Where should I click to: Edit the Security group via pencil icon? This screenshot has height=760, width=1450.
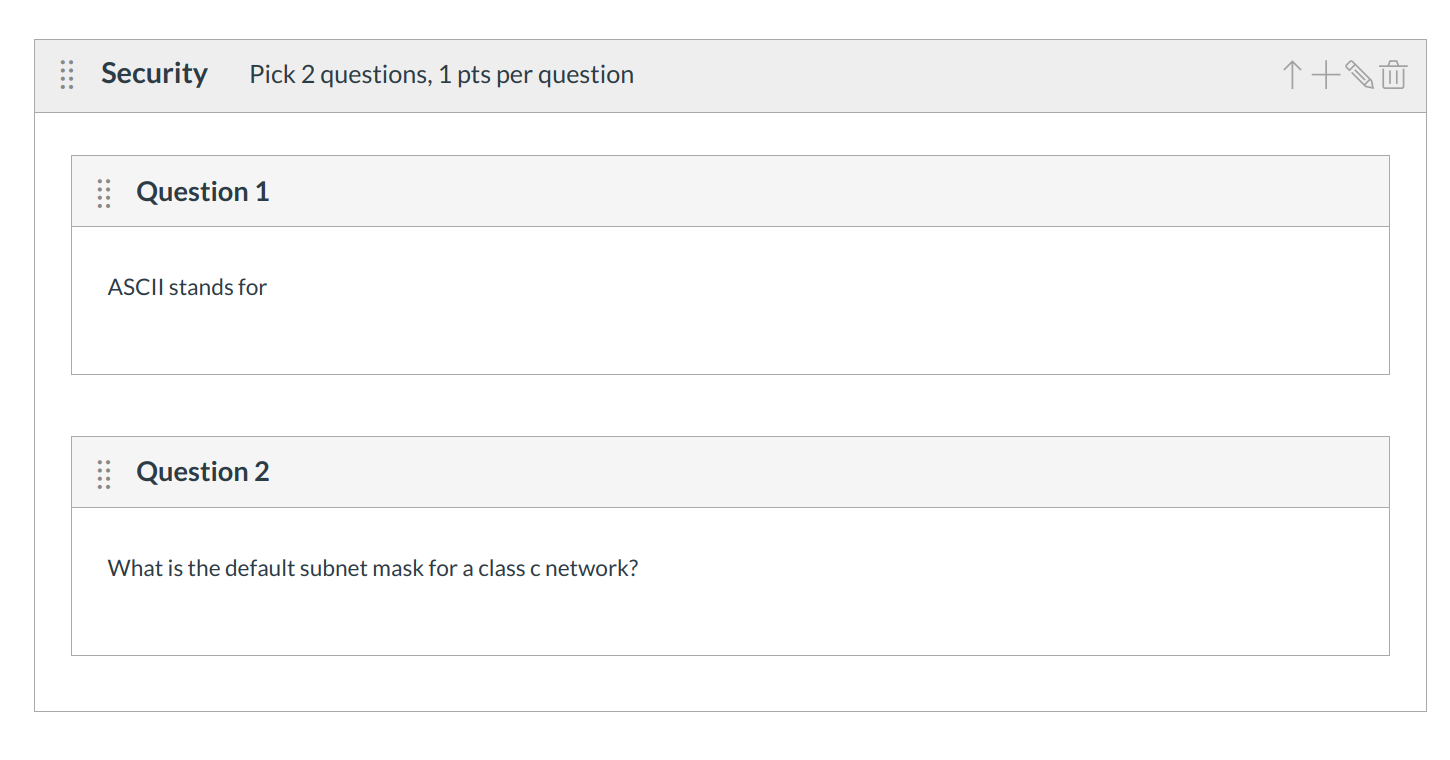click(1359, 74)
